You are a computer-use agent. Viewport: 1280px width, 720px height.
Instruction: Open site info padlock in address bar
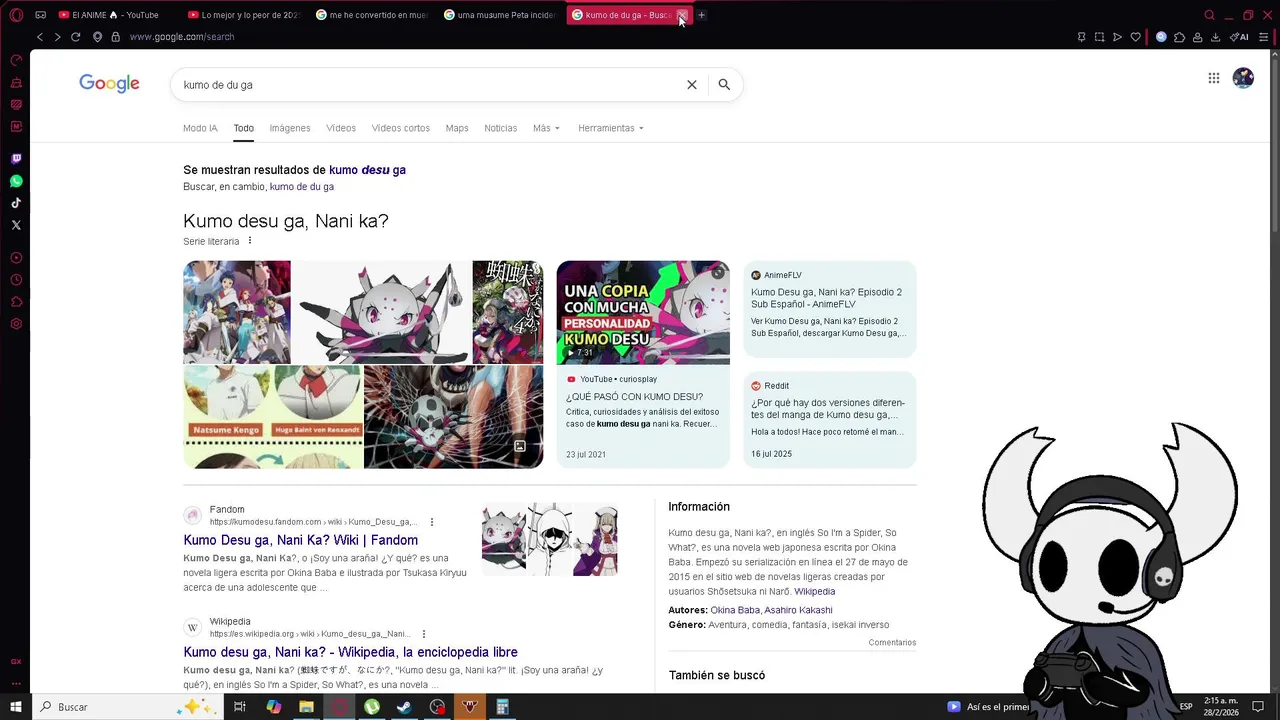coord(115,37)
